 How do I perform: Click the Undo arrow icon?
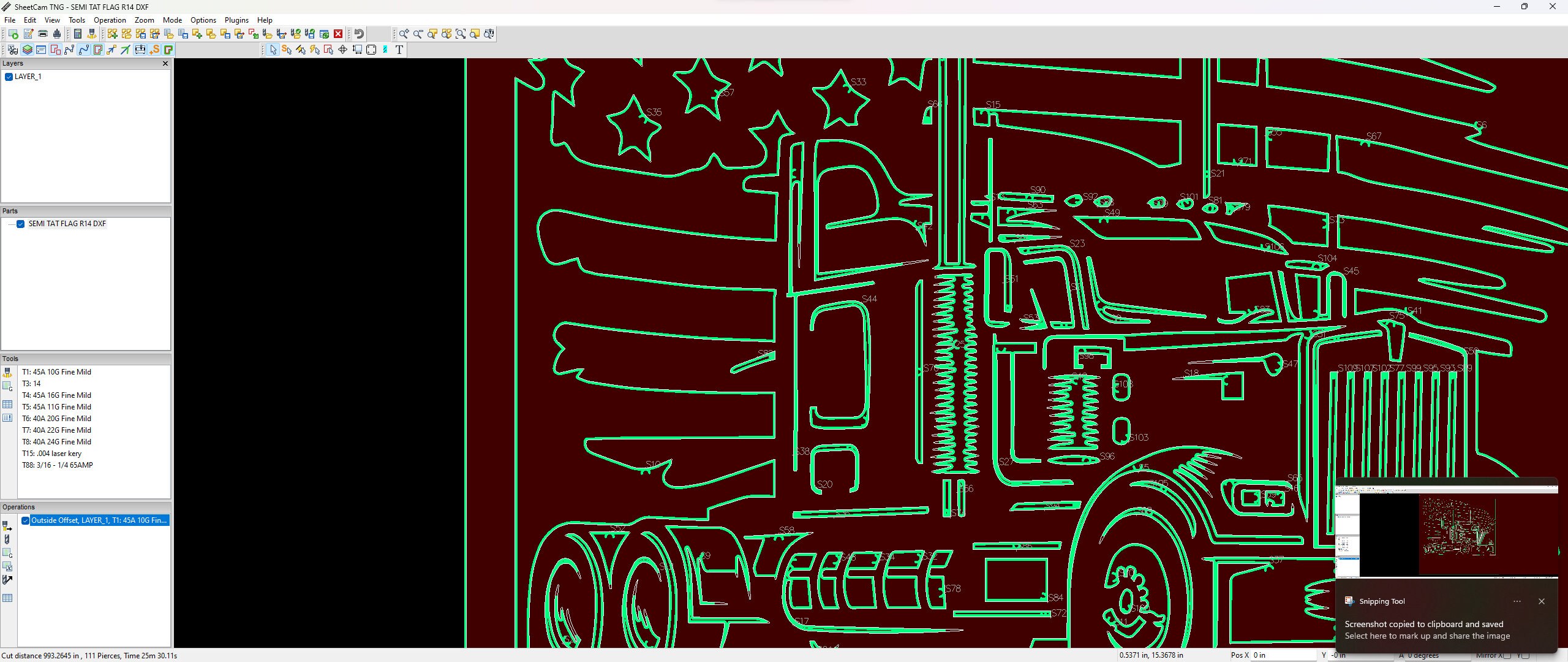click(360, 34)
